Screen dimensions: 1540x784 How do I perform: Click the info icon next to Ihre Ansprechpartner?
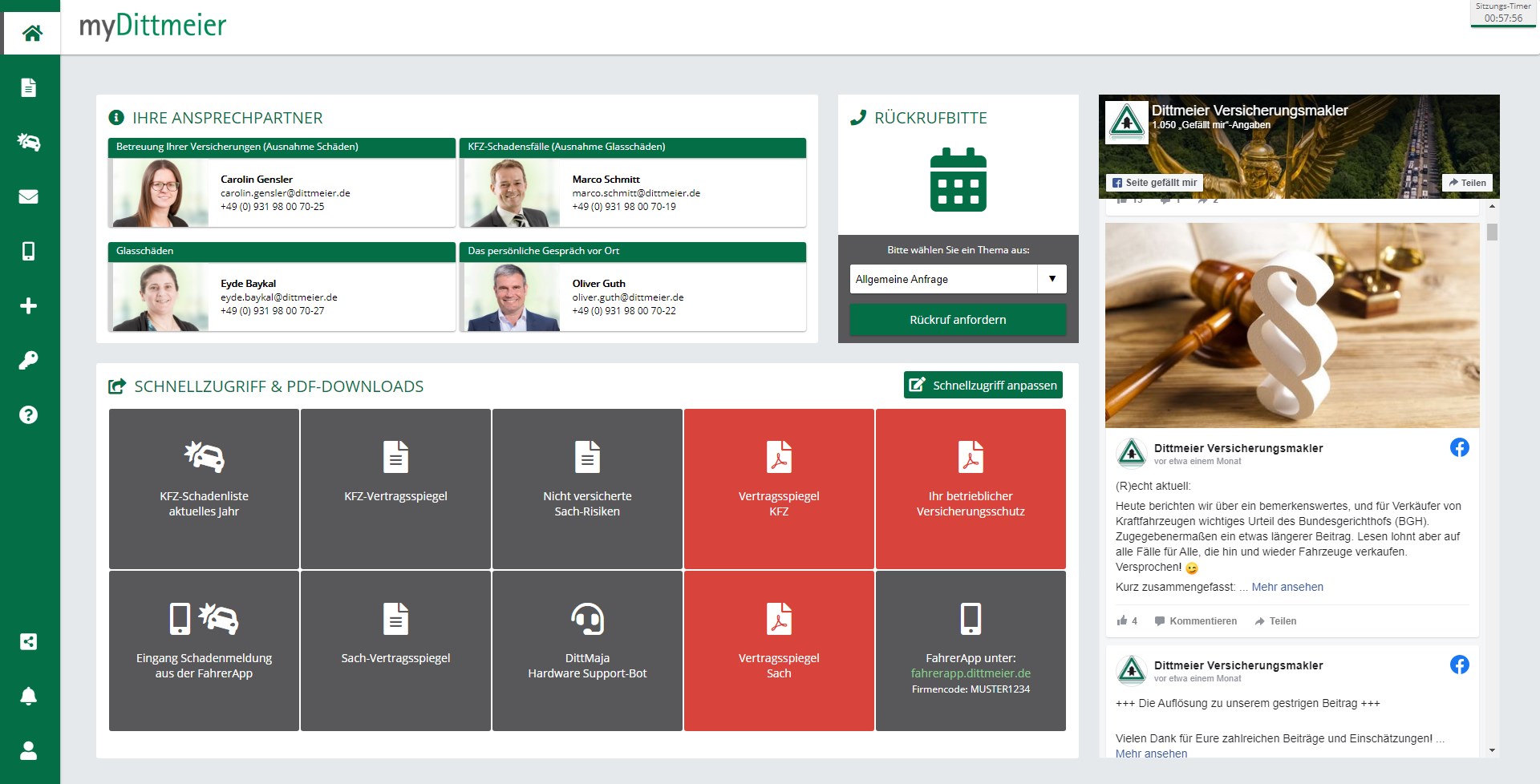[116, 118]
